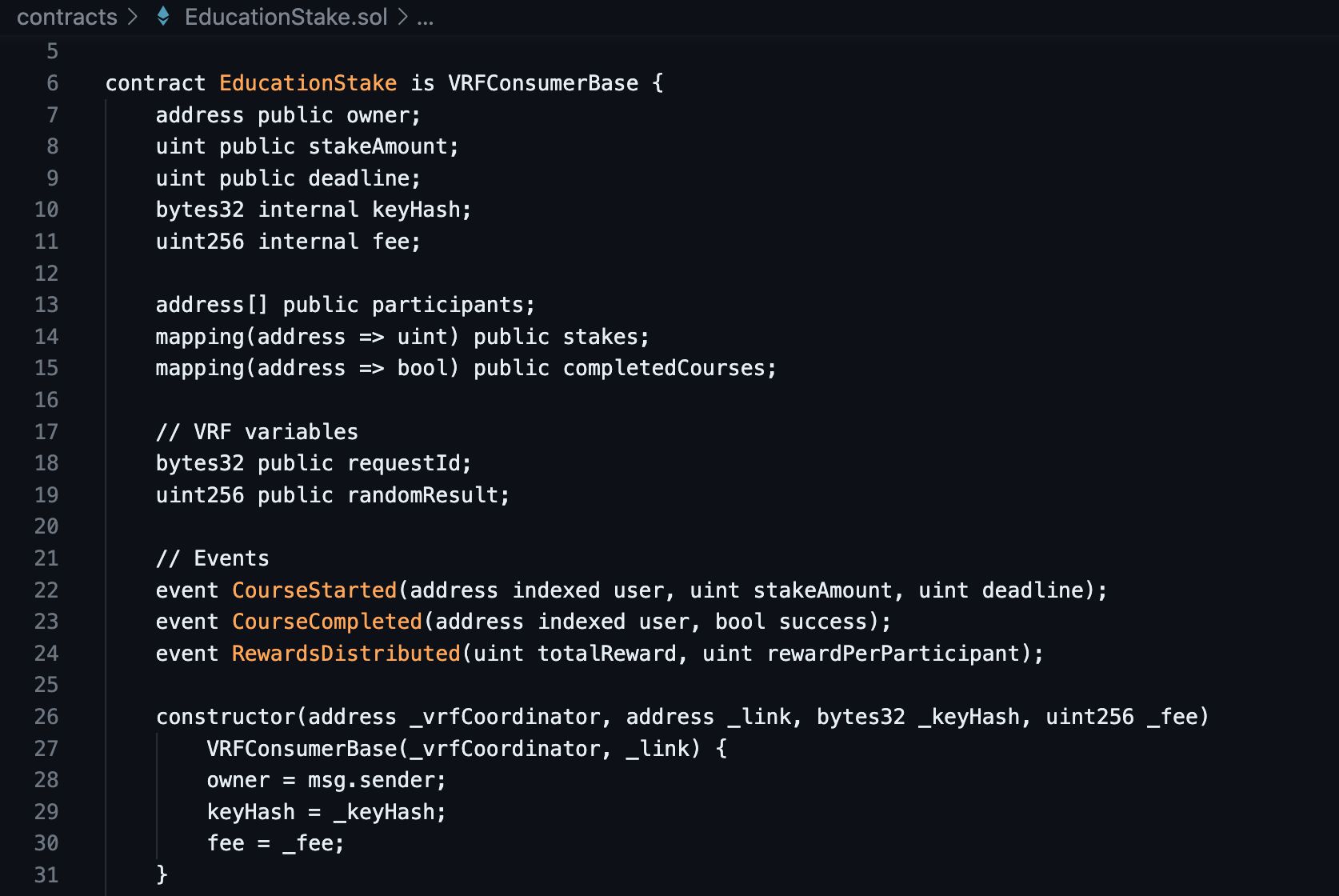The image size is (1339, 896).
Task: Click 'address public owner;' declaration
Action: (x=288, y=115)
